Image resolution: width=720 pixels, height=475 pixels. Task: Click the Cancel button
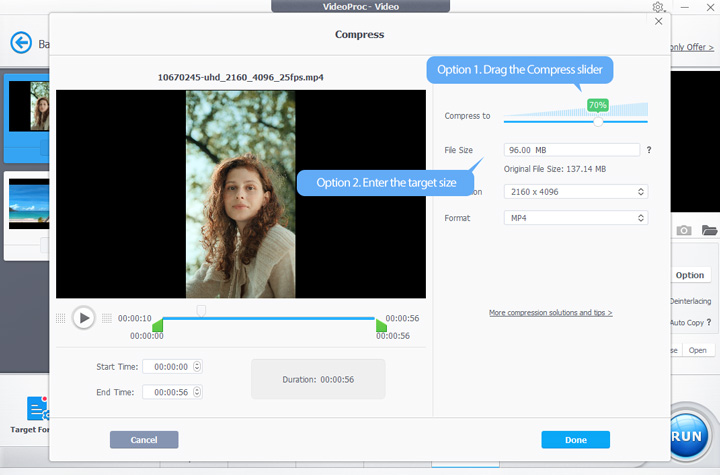[x=144, y=440]
